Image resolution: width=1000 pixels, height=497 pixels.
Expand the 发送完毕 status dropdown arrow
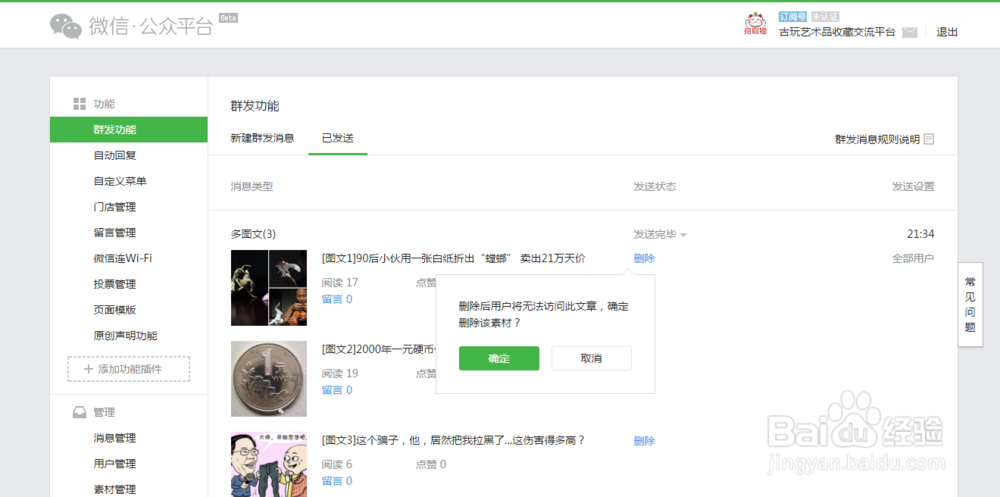pos(683,235)
